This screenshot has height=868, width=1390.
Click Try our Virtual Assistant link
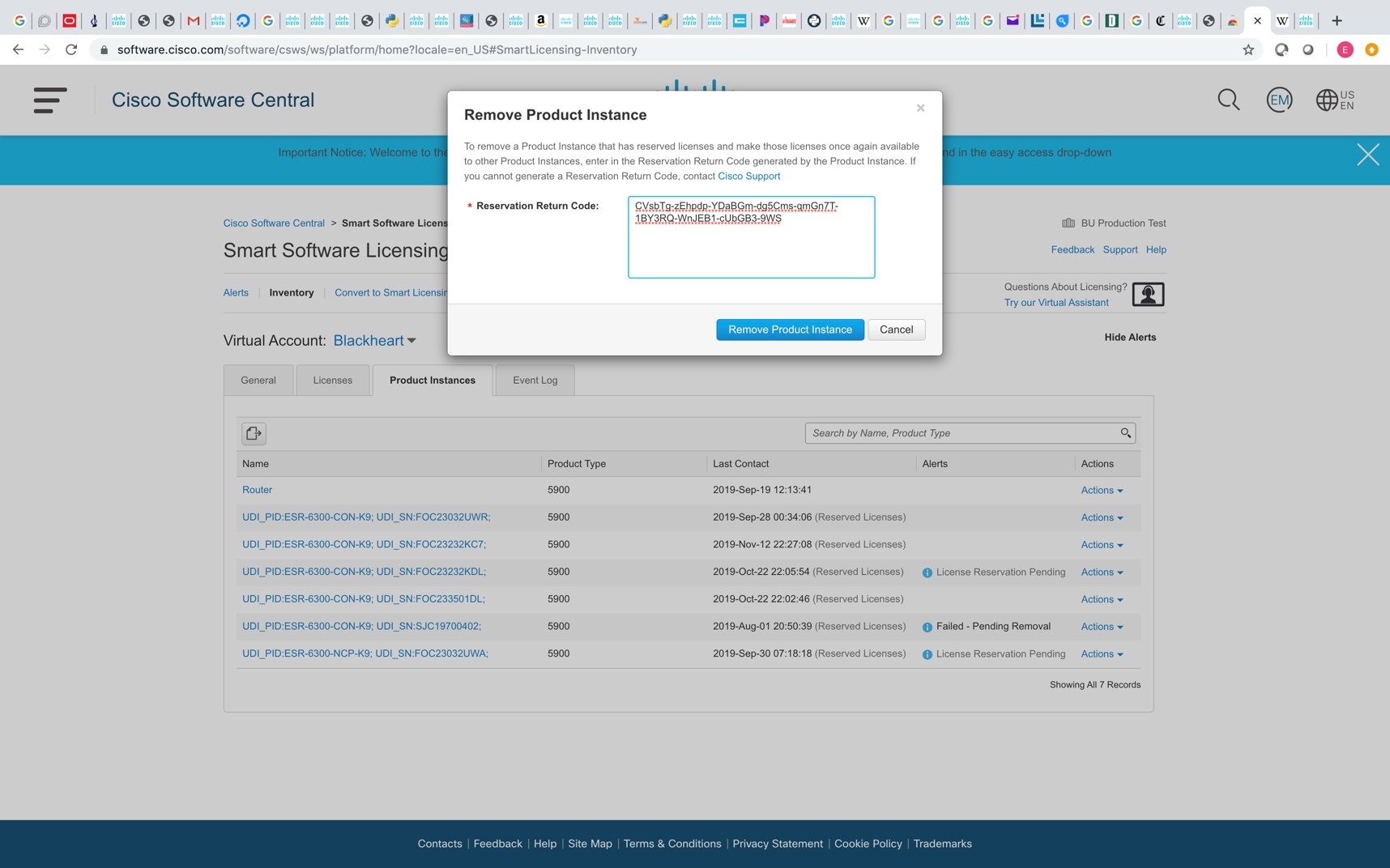(x=1056, y=303)
